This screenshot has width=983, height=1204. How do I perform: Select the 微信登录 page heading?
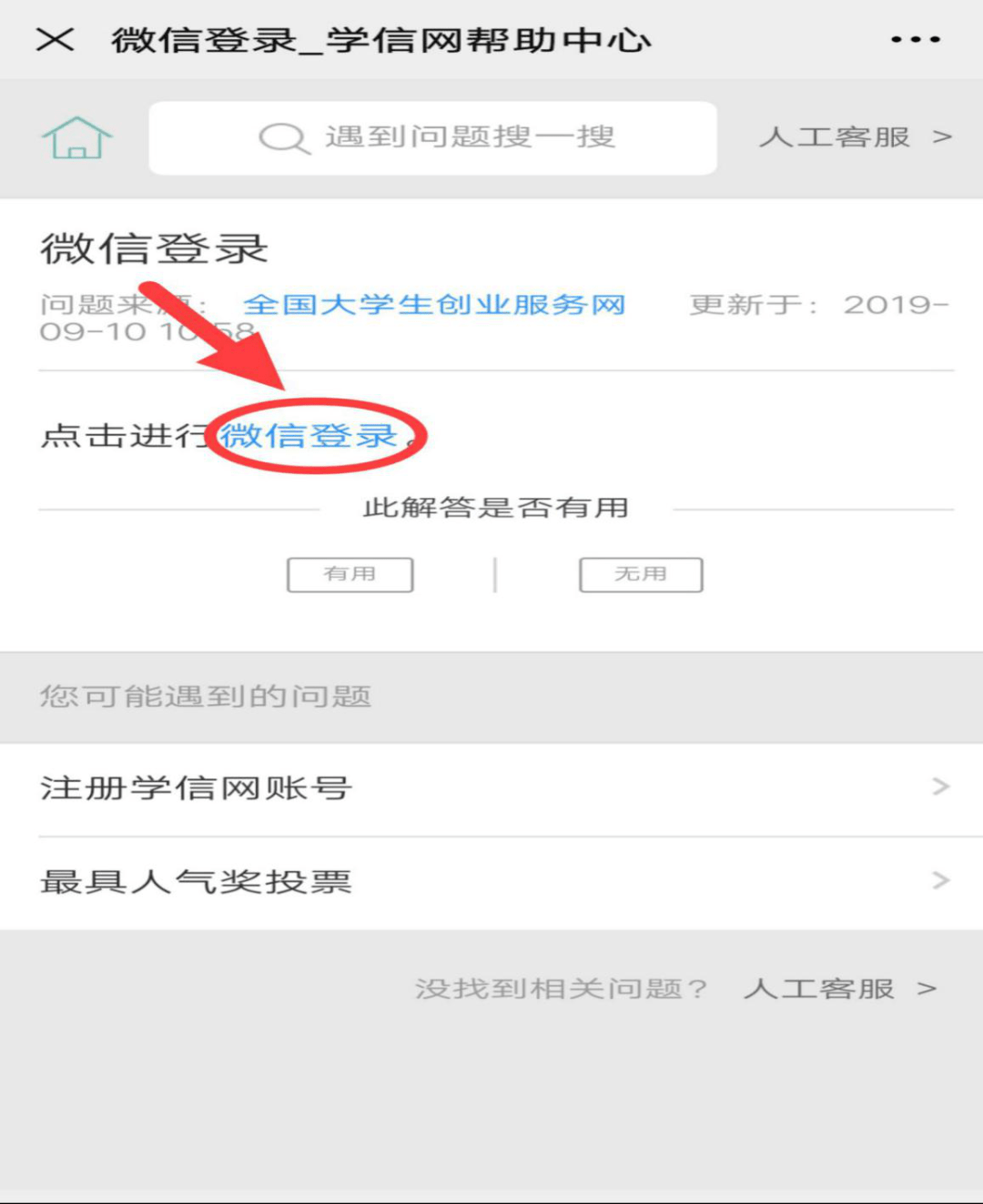(x=154, y=248)
